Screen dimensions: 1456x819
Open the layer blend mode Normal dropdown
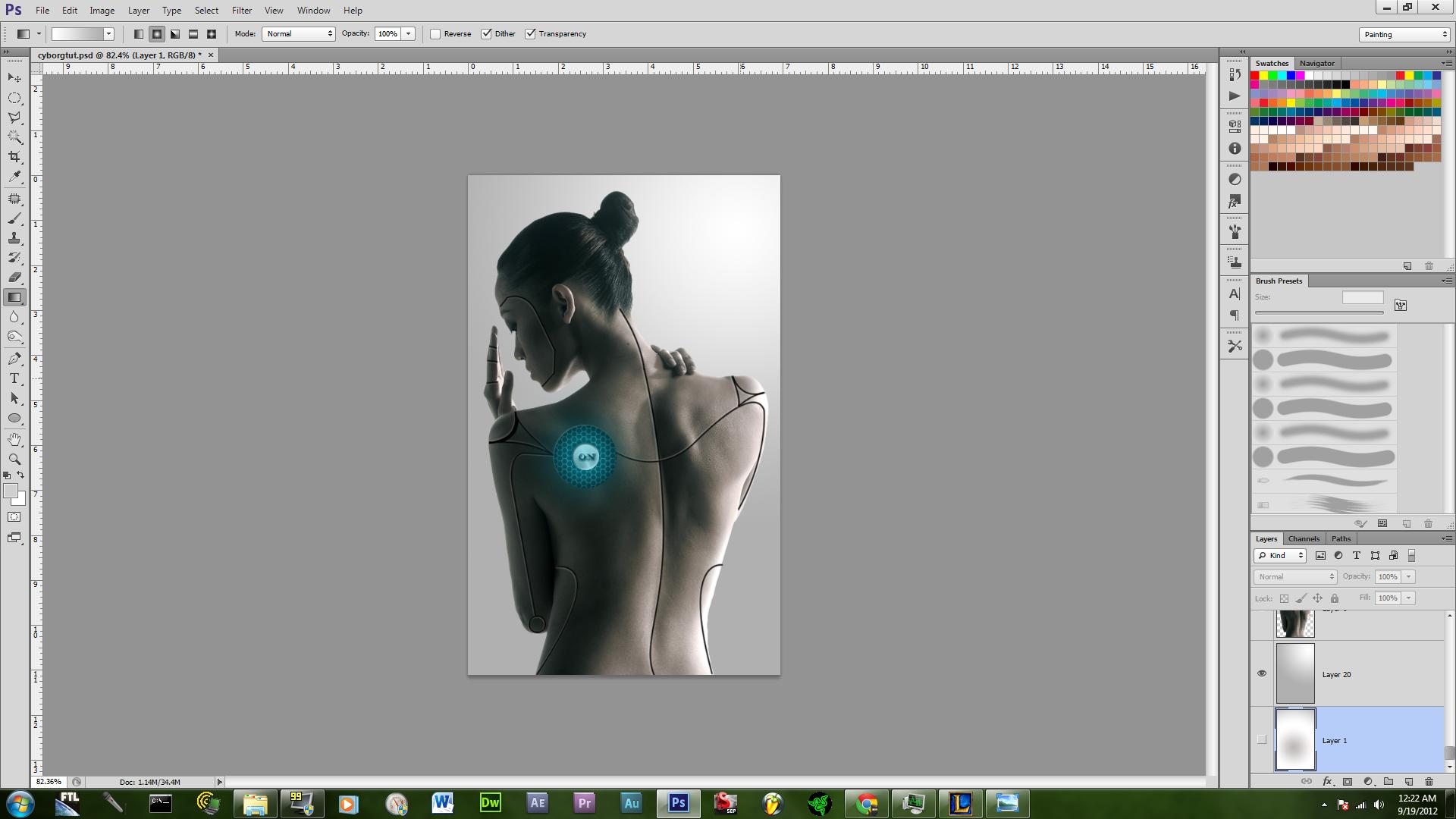(x=1295, y=577)
